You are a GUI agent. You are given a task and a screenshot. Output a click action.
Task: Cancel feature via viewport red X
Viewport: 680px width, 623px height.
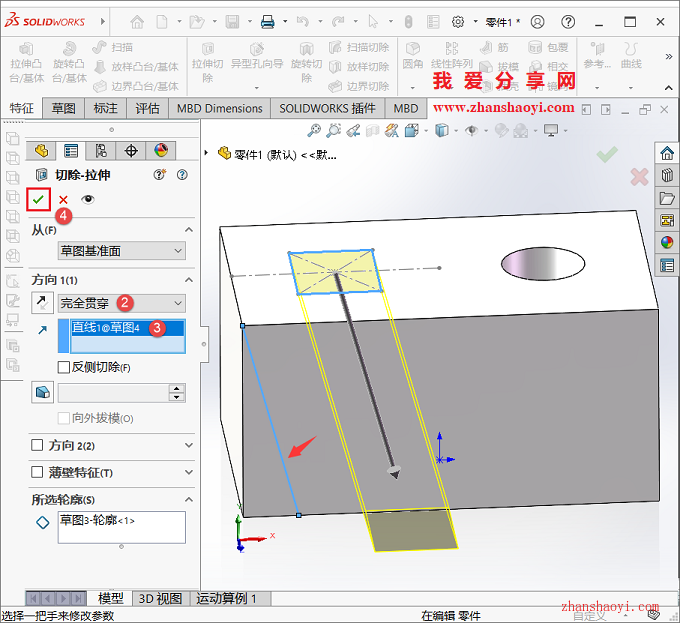(x=640, y=176)
